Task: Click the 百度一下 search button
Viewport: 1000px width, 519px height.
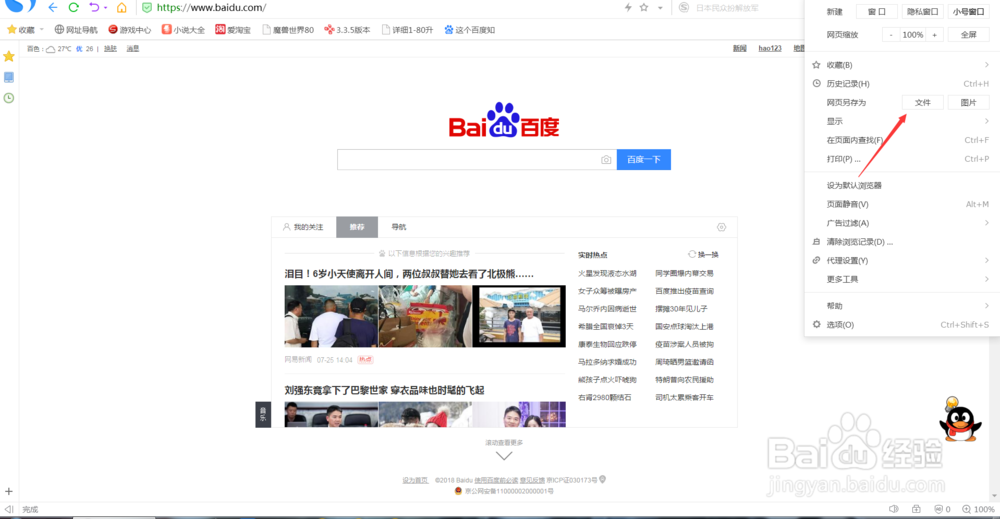Action: coord(643,159)
